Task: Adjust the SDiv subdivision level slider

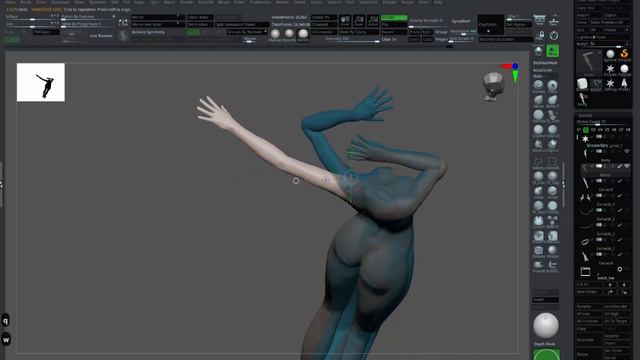Action: tap(519, 18)
